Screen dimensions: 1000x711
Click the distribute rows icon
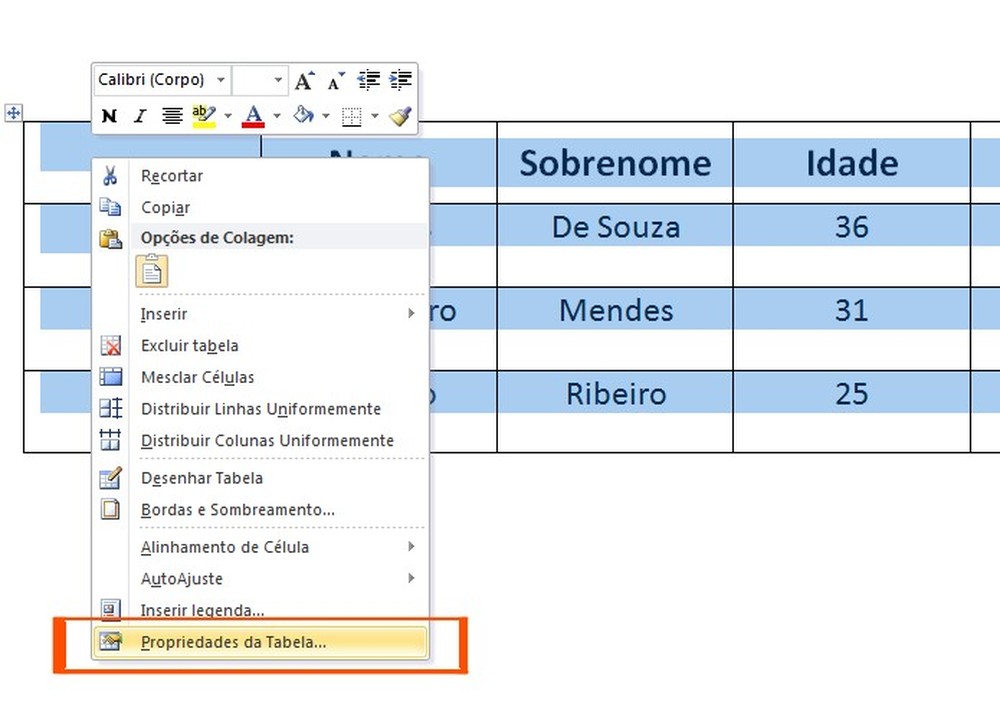[x=111, y=408]
